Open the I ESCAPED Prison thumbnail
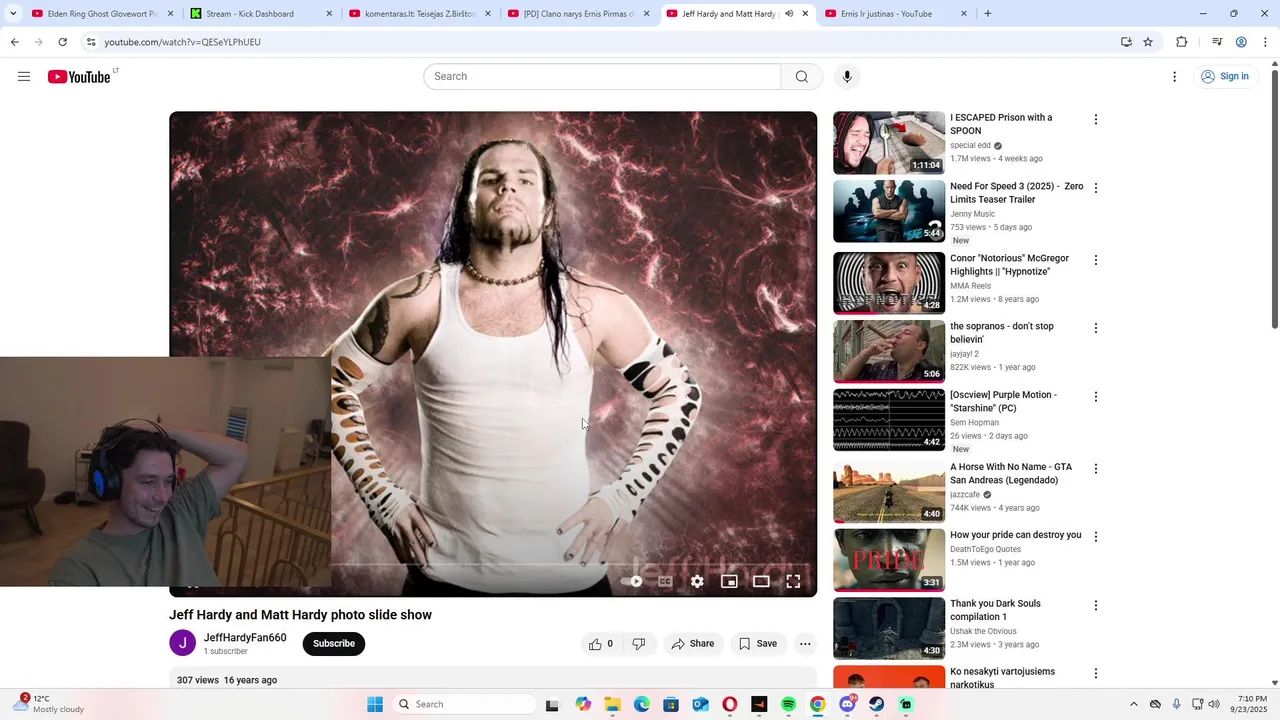 pyautogui.click(x=889, y=143)
